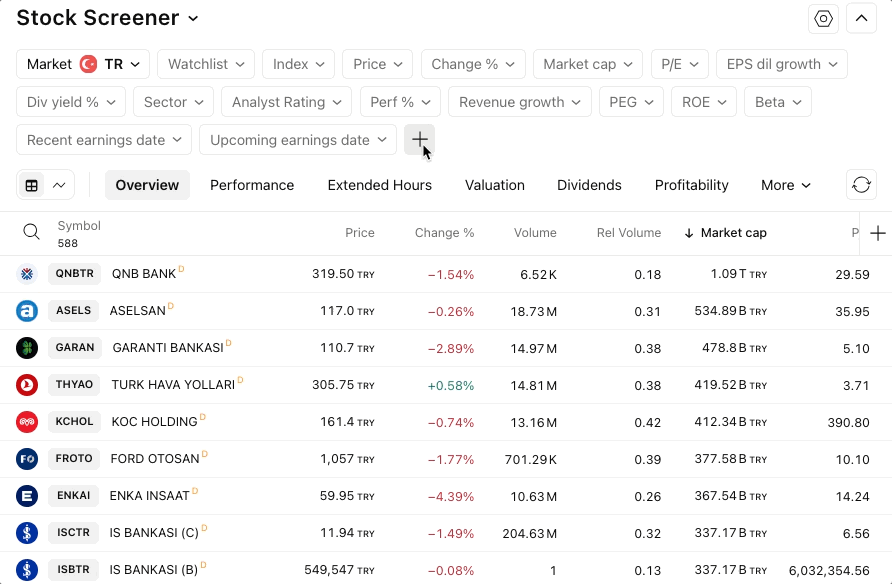Open the P/E filter dropdown

tap(680, 64)
